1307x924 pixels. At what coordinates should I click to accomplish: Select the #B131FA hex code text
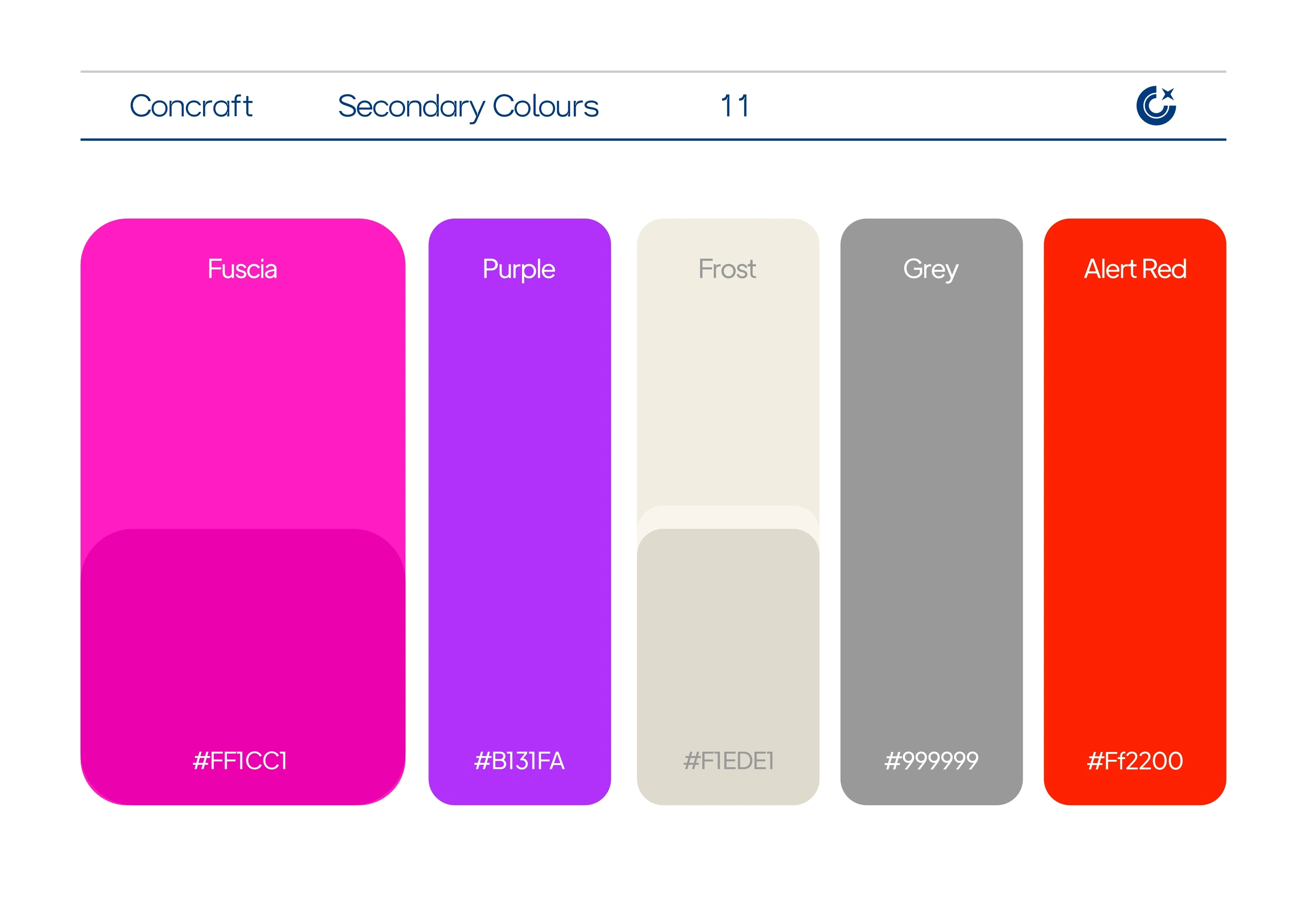[519, 761]
